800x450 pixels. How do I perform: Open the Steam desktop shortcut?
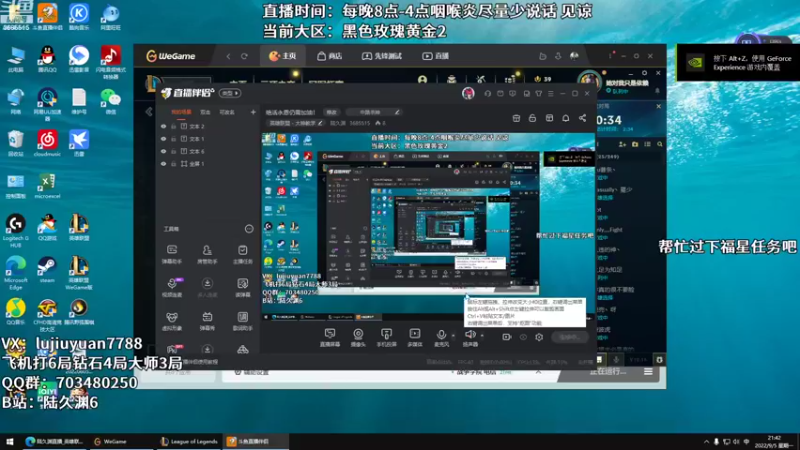click(47, 270)
